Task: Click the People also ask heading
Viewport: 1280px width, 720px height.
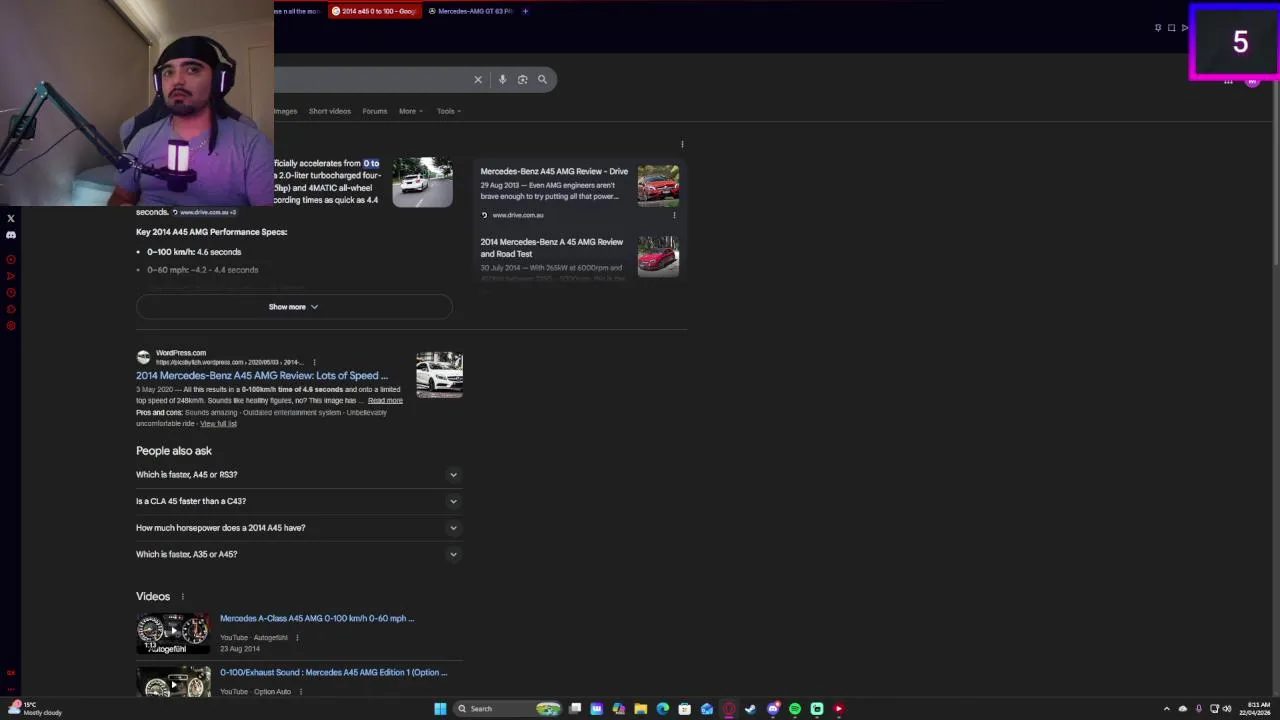Action: pyautogui.click(x=174, y=451)
